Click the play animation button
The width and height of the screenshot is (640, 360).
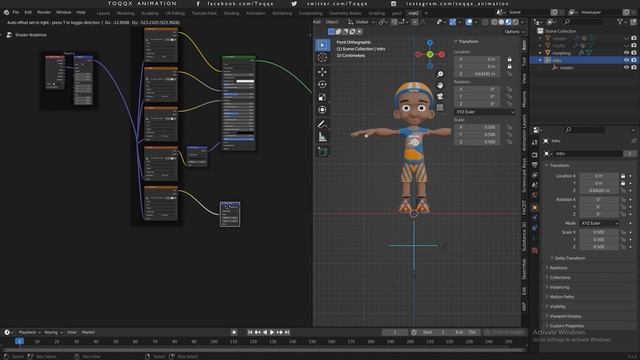272,332
